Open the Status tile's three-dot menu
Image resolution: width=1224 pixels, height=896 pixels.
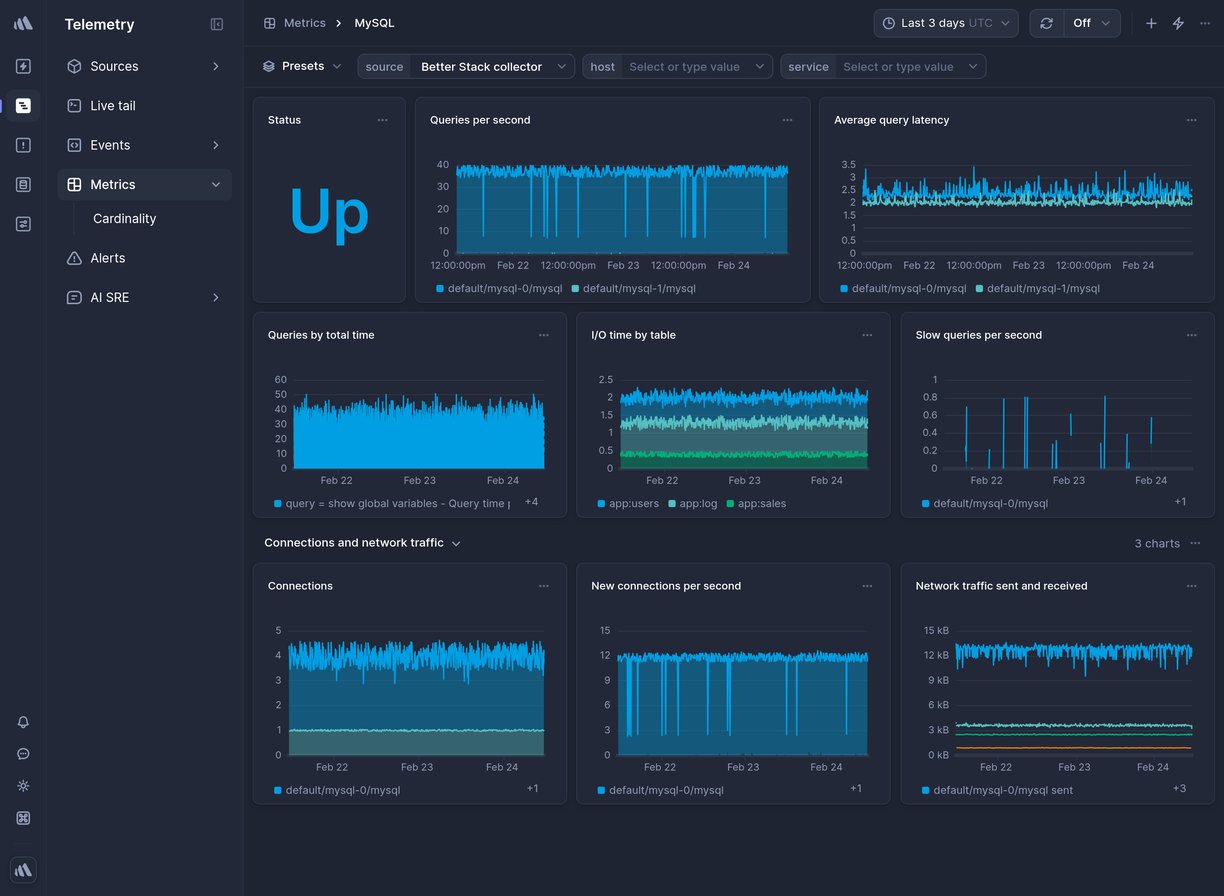coord(383,119)
